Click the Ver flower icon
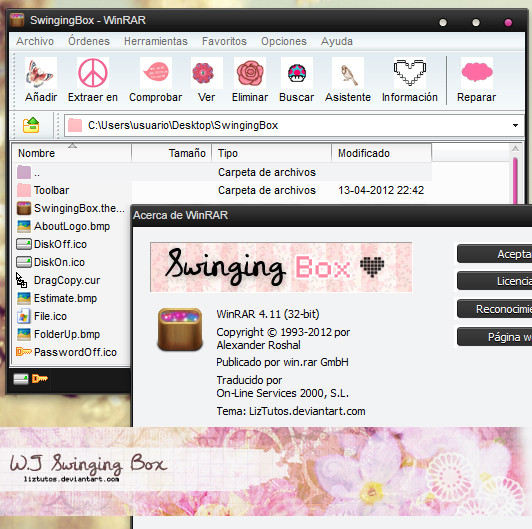The height and width of the screenshot is (529, 532). tap(206, 73)
